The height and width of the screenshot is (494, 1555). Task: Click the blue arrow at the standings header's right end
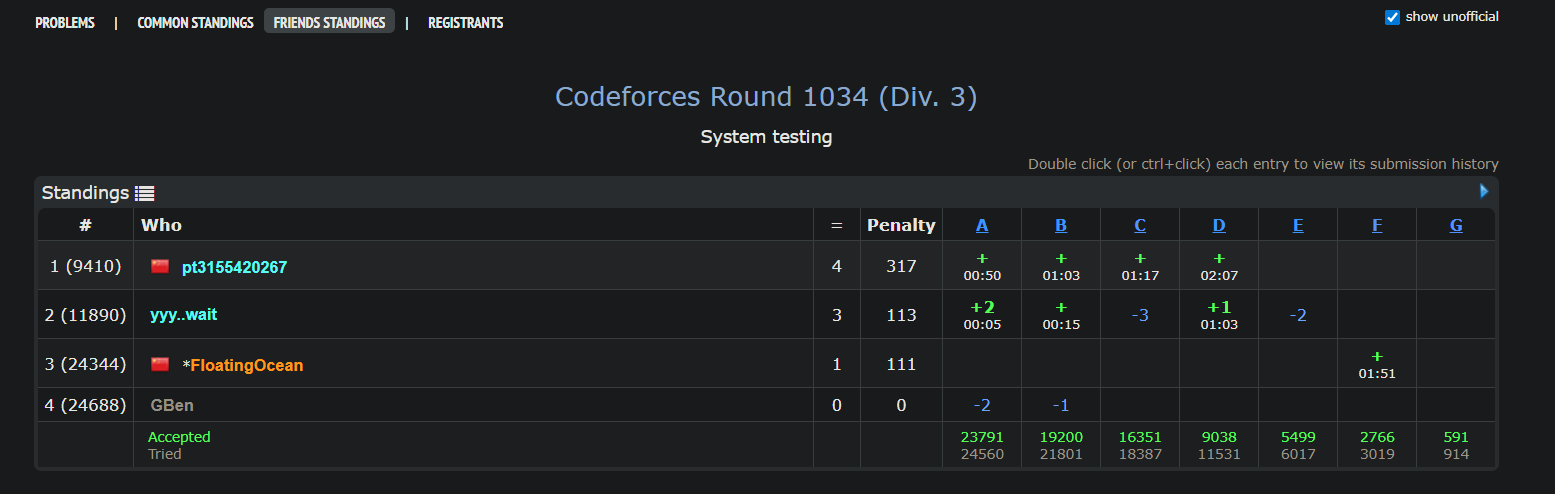(1484, 191)
